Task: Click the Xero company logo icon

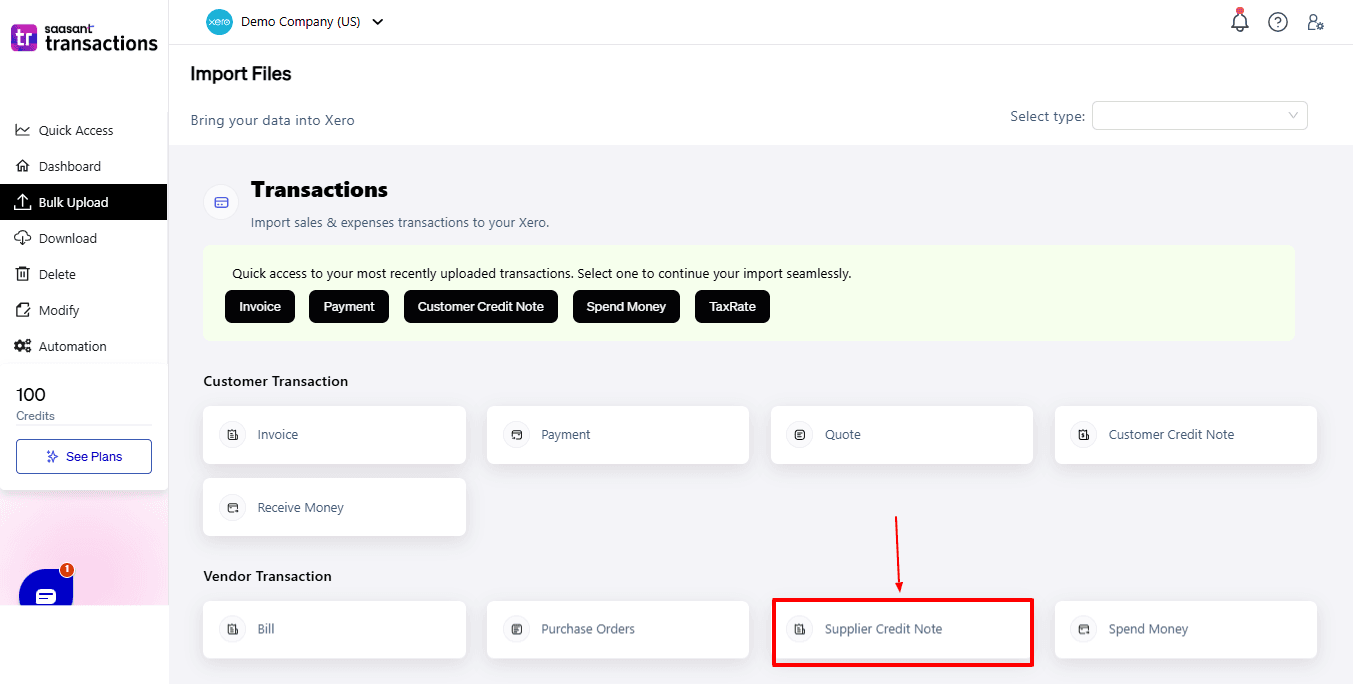Action: (x=219, y=22)
